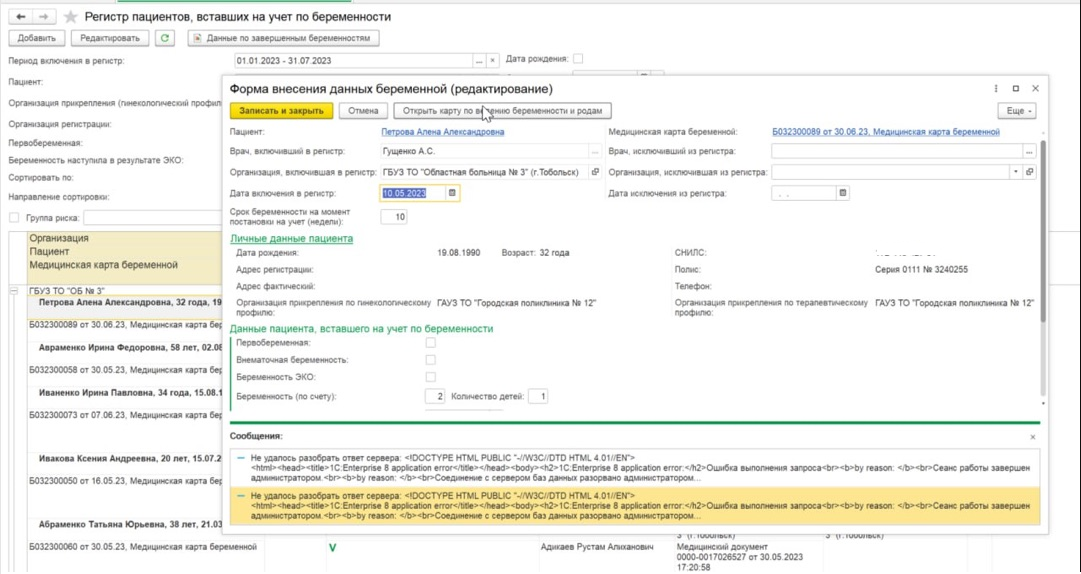Image resolution: width=1081 pixels, height=574 pixels.
Task: Toggle the Первобеременная checkbox in form
Action: click(x=431, y=342)
